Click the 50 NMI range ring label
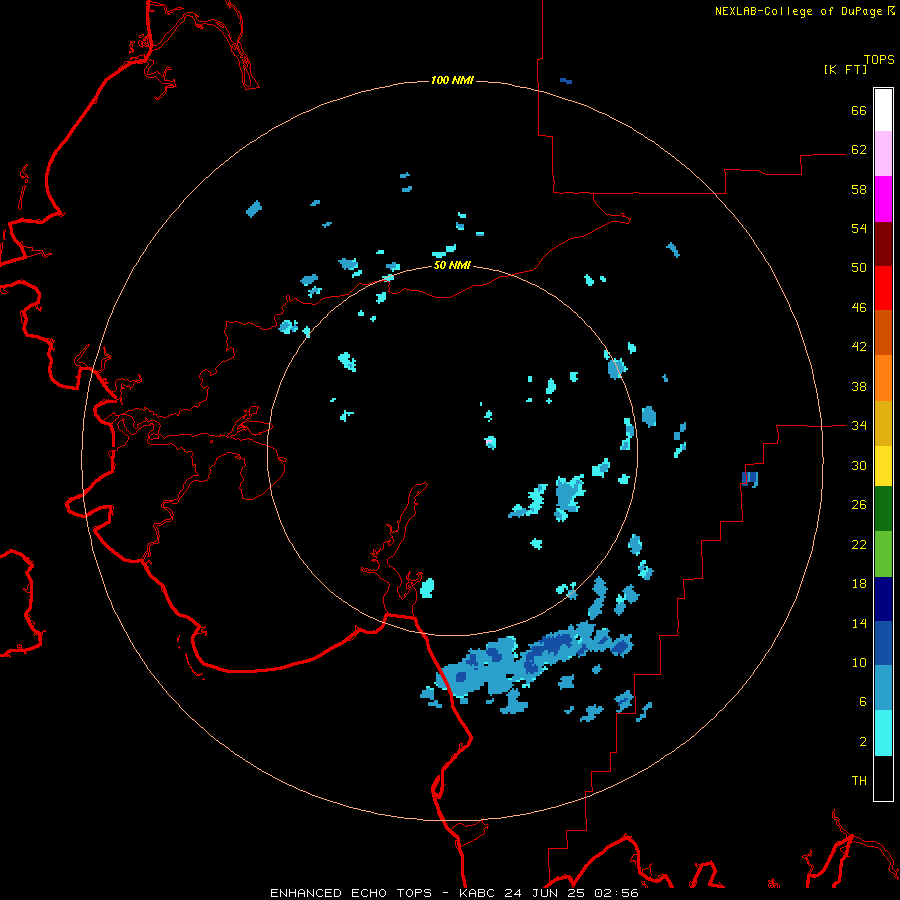This screenshot has width=900, height=900. [x=452, y=265]
